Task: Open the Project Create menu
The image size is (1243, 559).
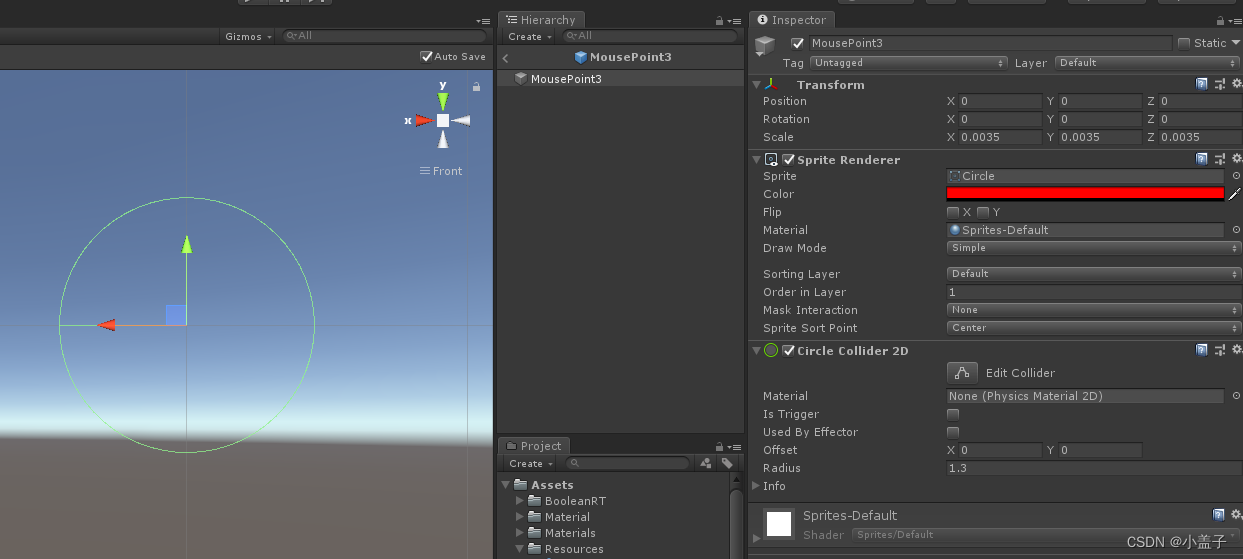Action: point(529,464)
